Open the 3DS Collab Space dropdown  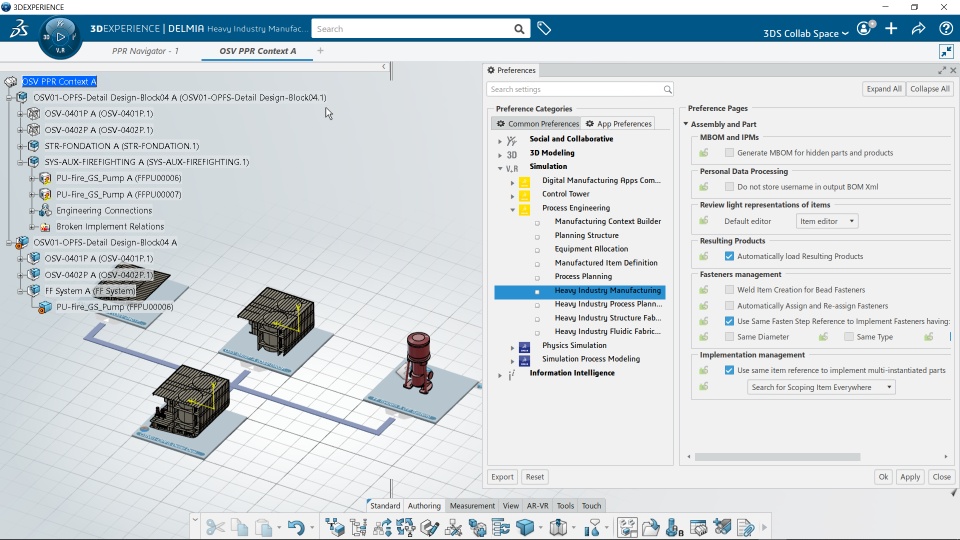click(806, 33)
